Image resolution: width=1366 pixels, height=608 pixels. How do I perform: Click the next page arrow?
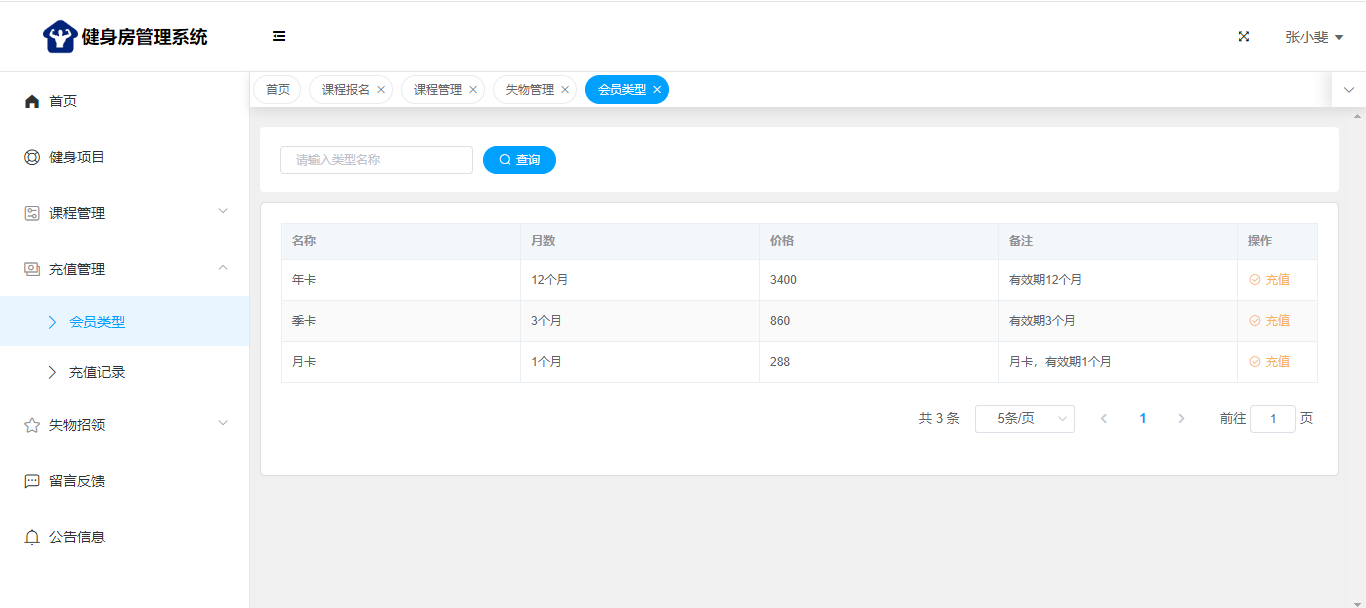1181,419
